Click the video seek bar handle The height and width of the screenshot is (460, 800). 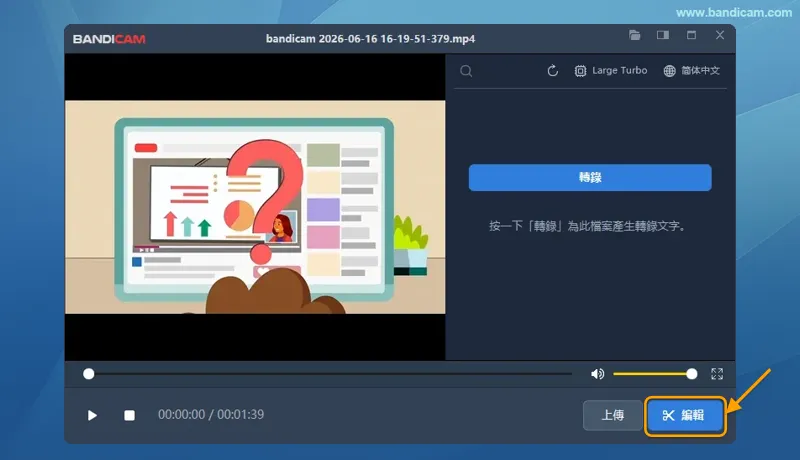point(89,374)
